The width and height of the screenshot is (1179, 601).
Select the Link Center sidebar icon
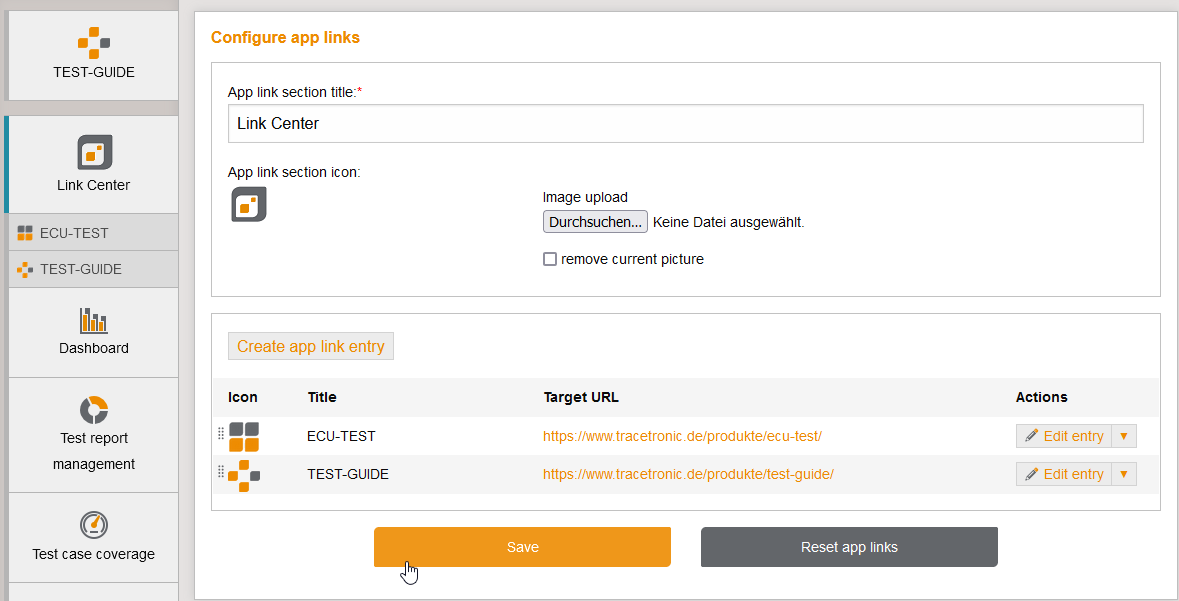click(93, 152)
